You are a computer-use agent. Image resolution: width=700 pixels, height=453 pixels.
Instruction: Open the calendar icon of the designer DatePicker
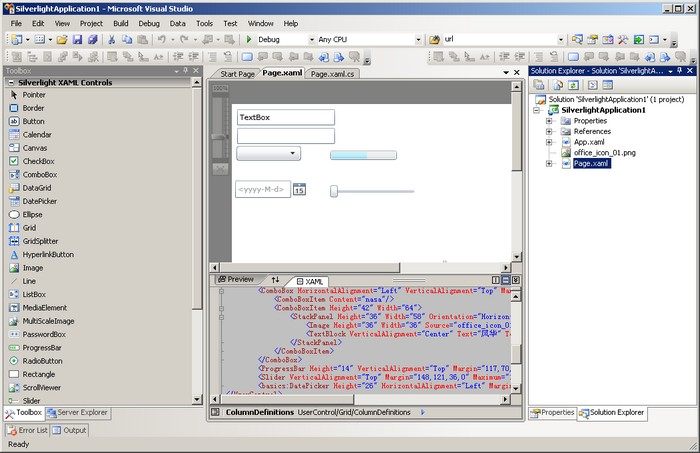(x=299, y=189)
